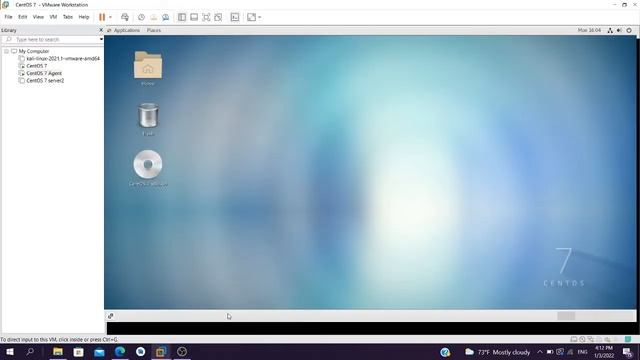Click VMware status bar CD/DVD device icon
The width and height of the screenshot is (640, 360).
[x=582, y=339]
